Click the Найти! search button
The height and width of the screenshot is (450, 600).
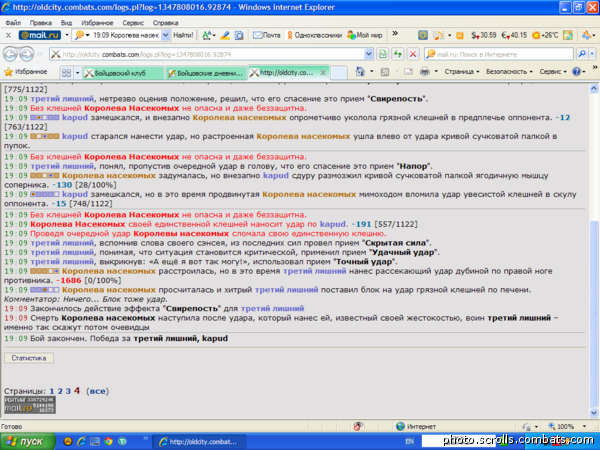tap(183, 35)
